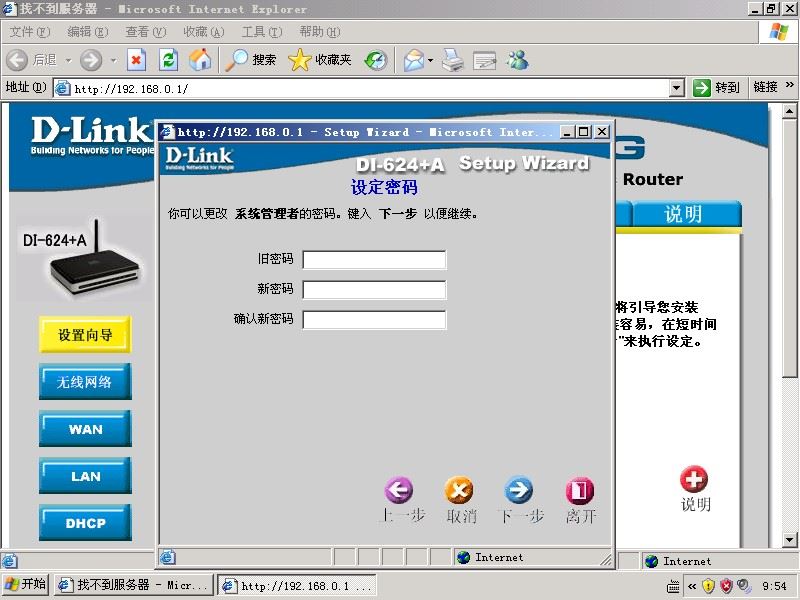Switch to 找不到服务器 taskbar window

coord(135,585)
